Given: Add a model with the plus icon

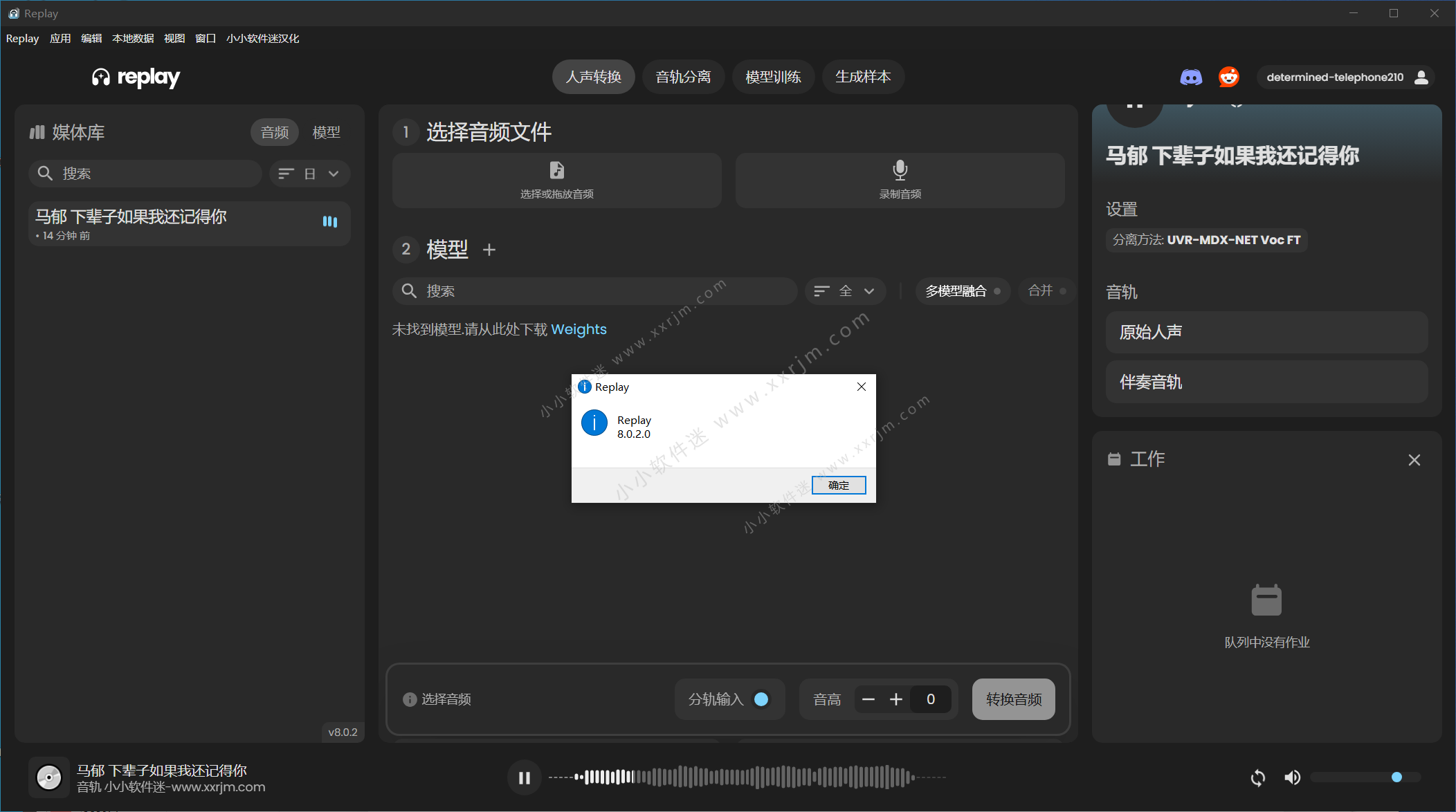Looking at the screenshot, I should [x=489, y=250].
